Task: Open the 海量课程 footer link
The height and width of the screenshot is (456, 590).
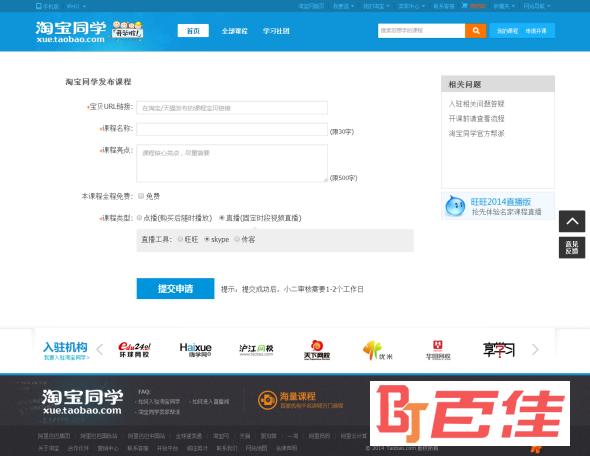Action: point(297,396)
